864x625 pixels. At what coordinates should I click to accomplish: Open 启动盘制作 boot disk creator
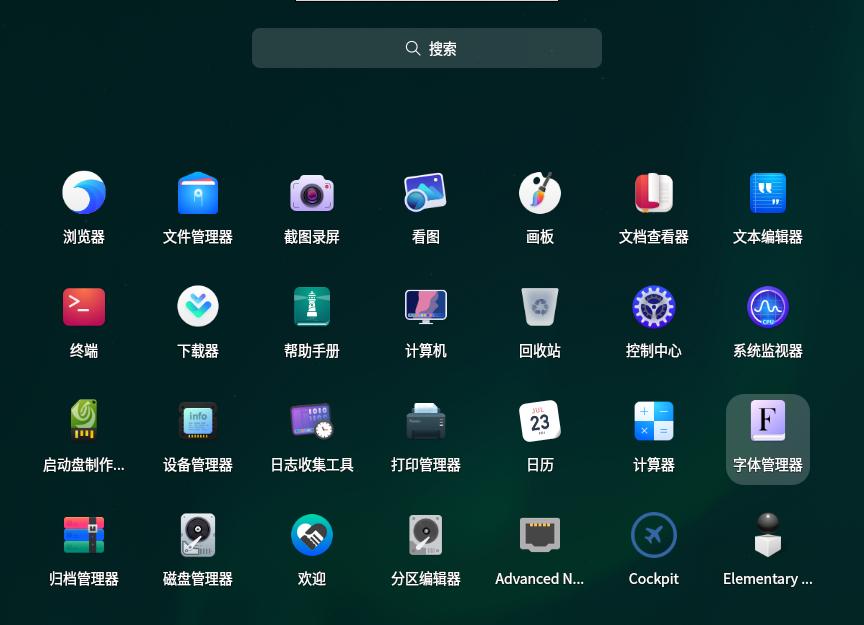[x=84, y=421]
